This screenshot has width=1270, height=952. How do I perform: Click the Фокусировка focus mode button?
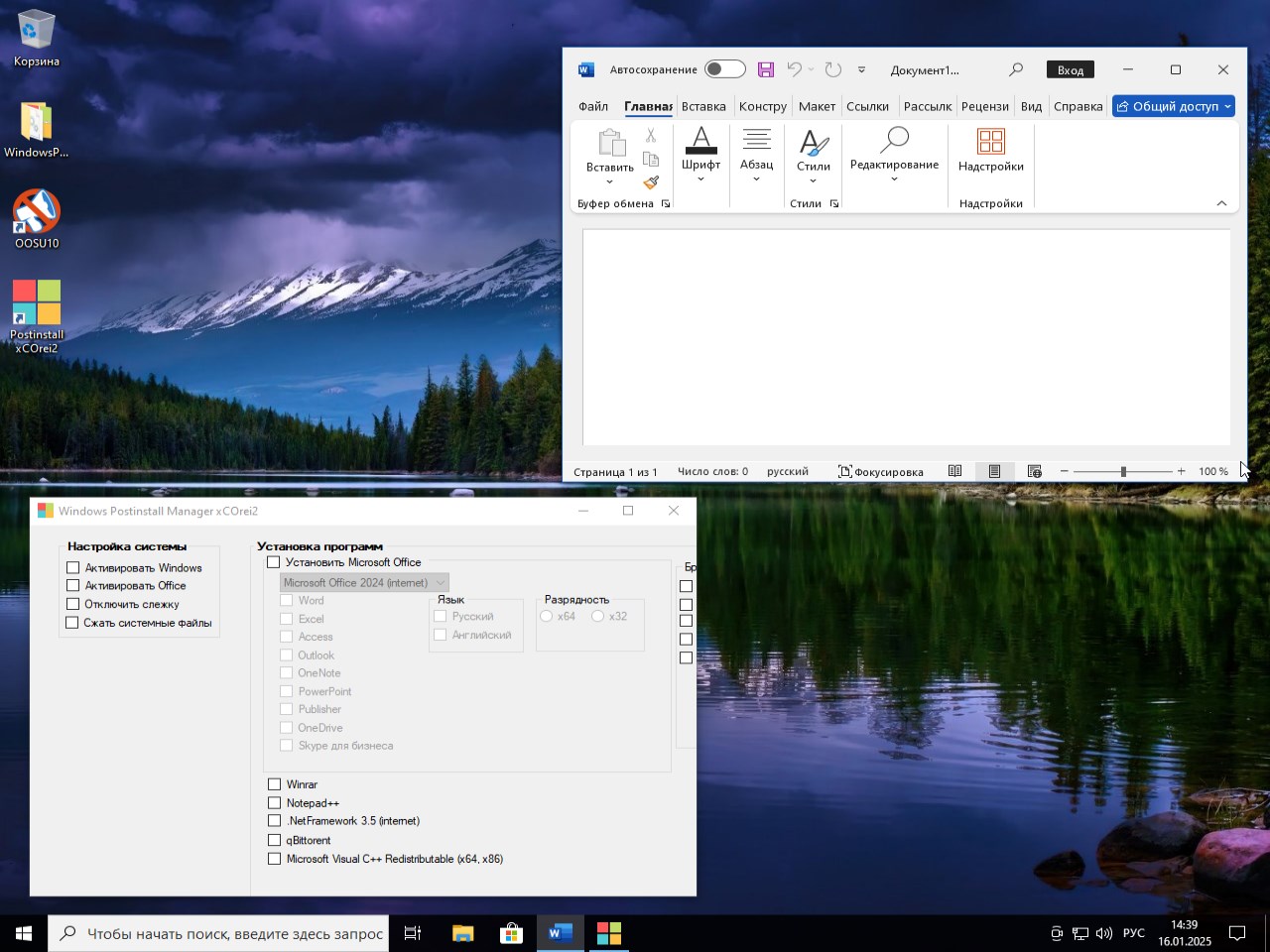[881, 472]
